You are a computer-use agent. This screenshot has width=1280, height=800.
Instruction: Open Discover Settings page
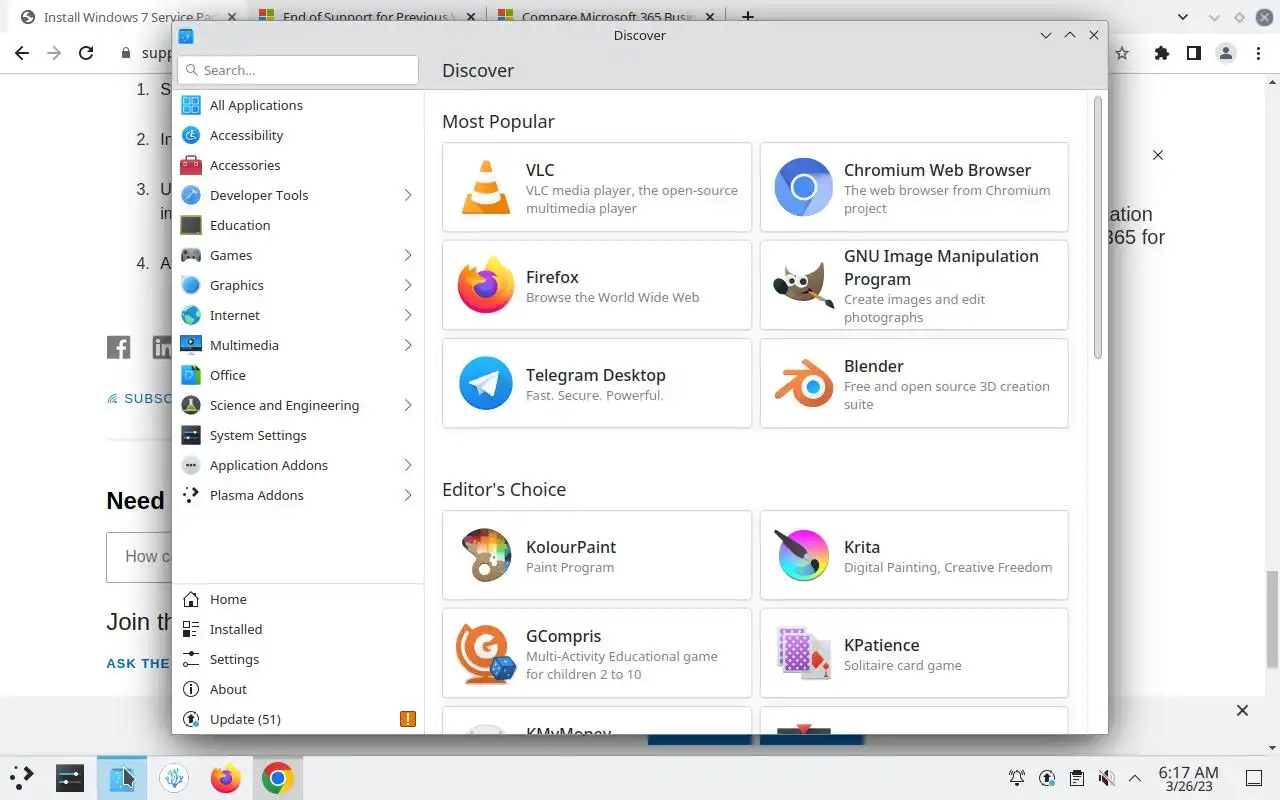pyautogui.click(x=298, y=659)
